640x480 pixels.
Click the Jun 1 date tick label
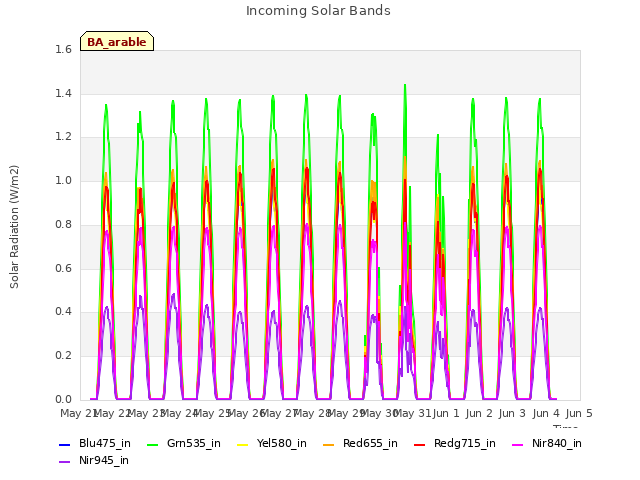pos(446,413)
